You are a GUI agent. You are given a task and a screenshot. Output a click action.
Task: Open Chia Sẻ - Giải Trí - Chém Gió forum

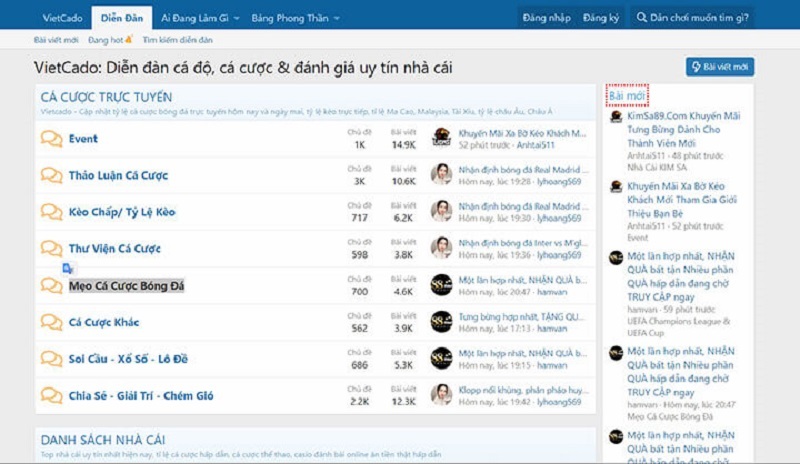(x=141, y=396)
